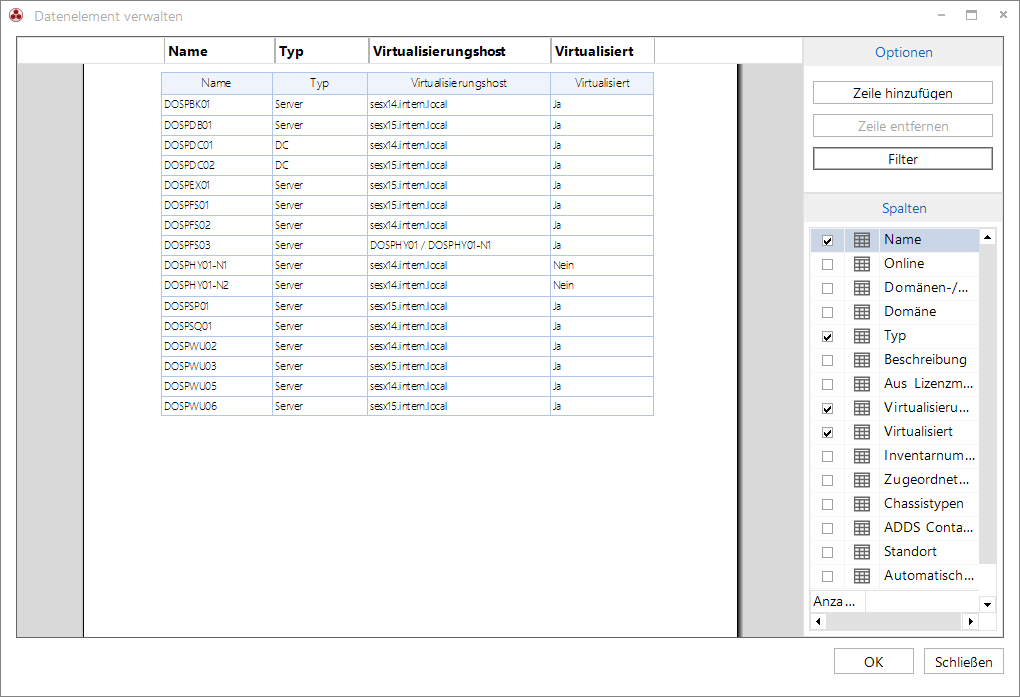The height and width of the screenshot is (697, 1020).
Task: Click the table icon beside Virtualisiert entry
Action: (x=861, y=432)
